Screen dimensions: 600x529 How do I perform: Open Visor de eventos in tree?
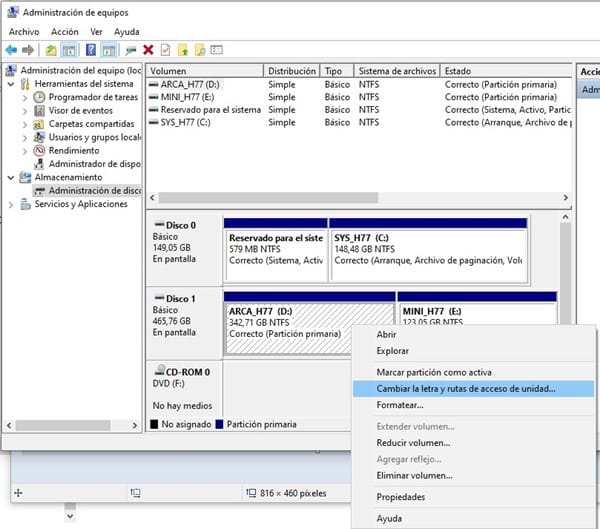tap(80, 111)
